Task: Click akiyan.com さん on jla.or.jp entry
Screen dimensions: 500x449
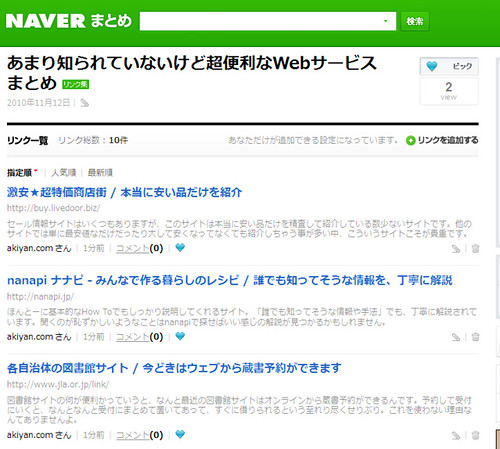Action: [x=39, y=435]
